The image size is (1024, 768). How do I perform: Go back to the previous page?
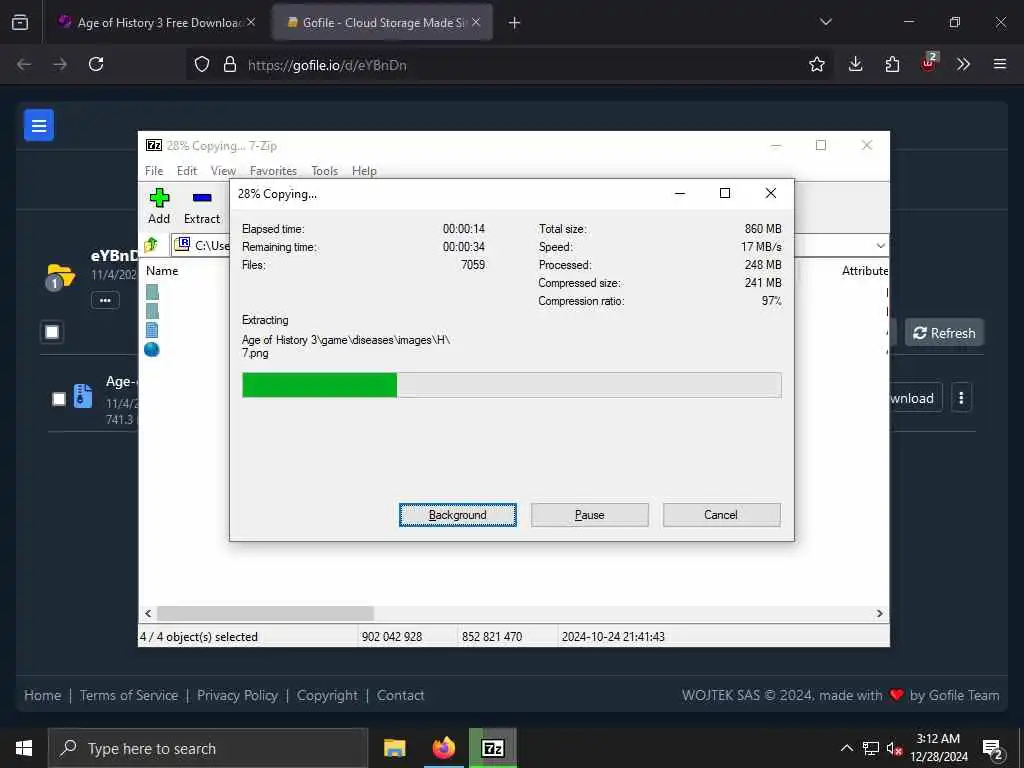24,64
